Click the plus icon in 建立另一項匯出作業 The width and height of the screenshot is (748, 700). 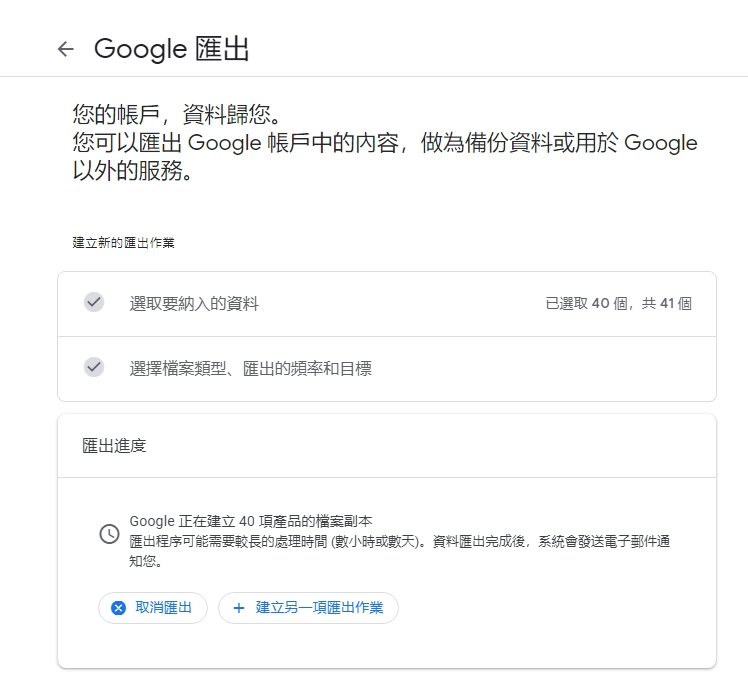pyautogui.click(x=239, y=608)
